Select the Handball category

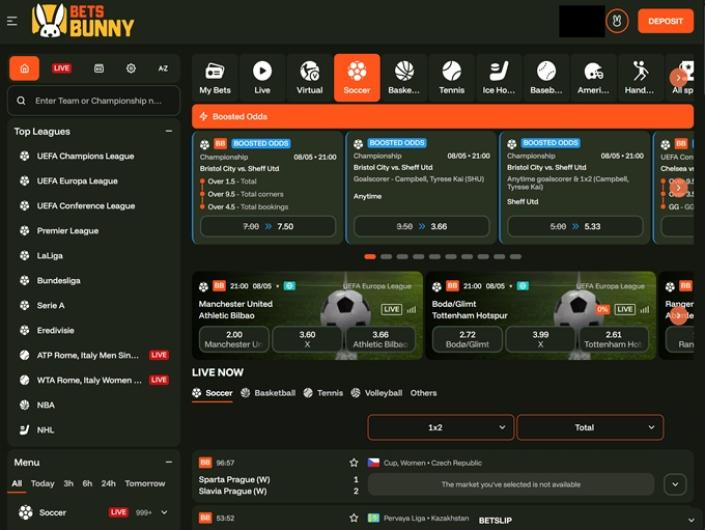coord(640,78)
